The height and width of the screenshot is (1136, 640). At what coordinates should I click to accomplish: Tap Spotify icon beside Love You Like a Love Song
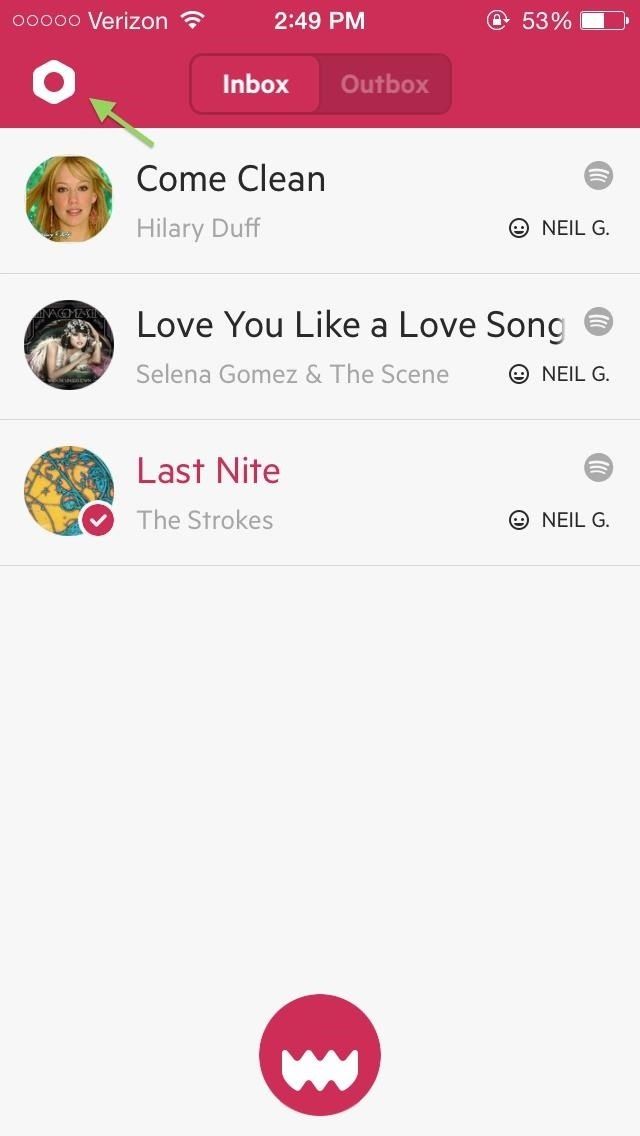click(x=598, y=322)
